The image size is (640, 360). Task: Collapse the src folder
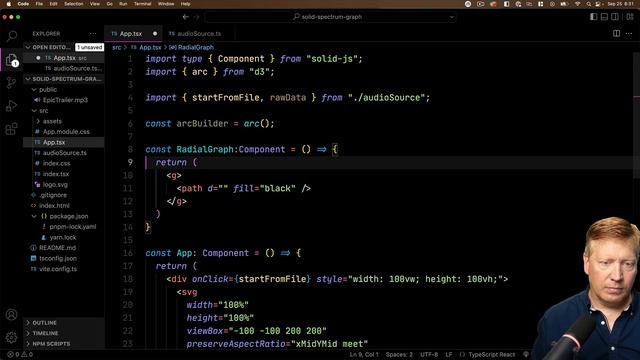[x=34, y=111]
